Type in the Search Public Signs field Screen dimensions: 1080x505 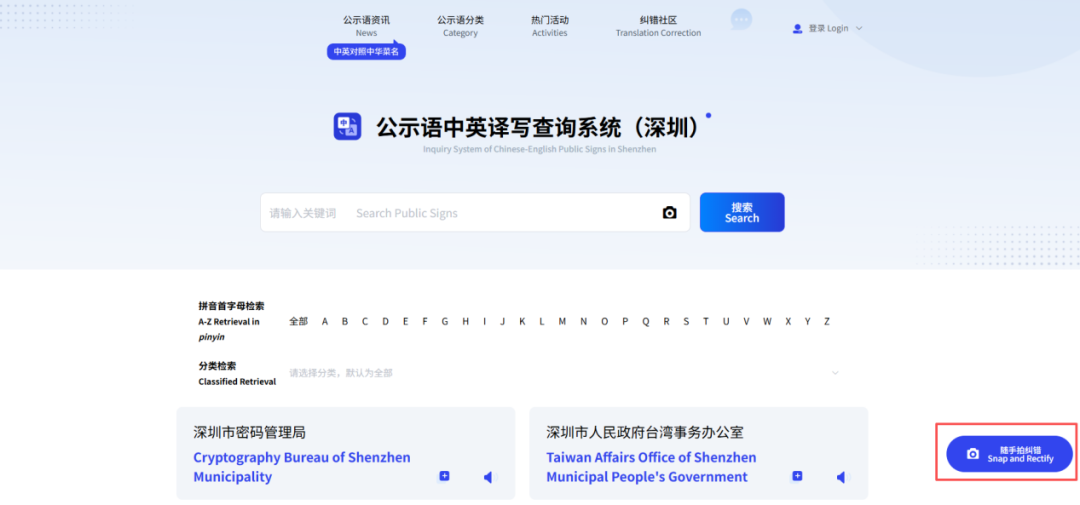pos(500,213)
